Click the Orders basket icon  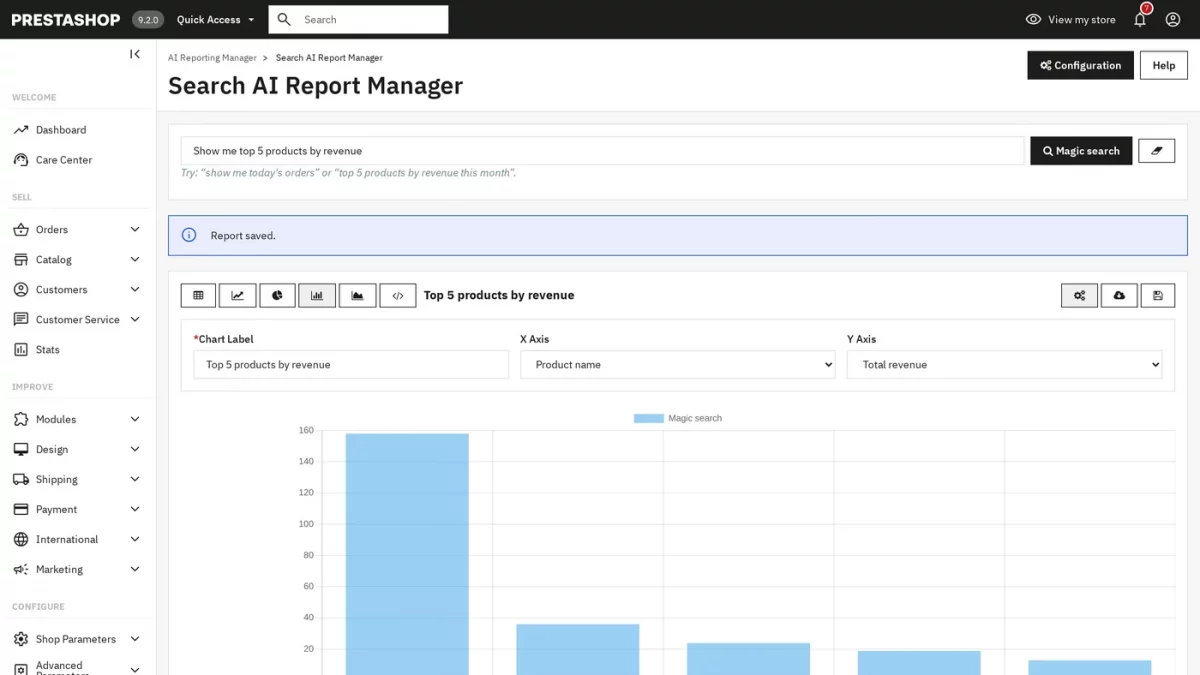[20, 230]
